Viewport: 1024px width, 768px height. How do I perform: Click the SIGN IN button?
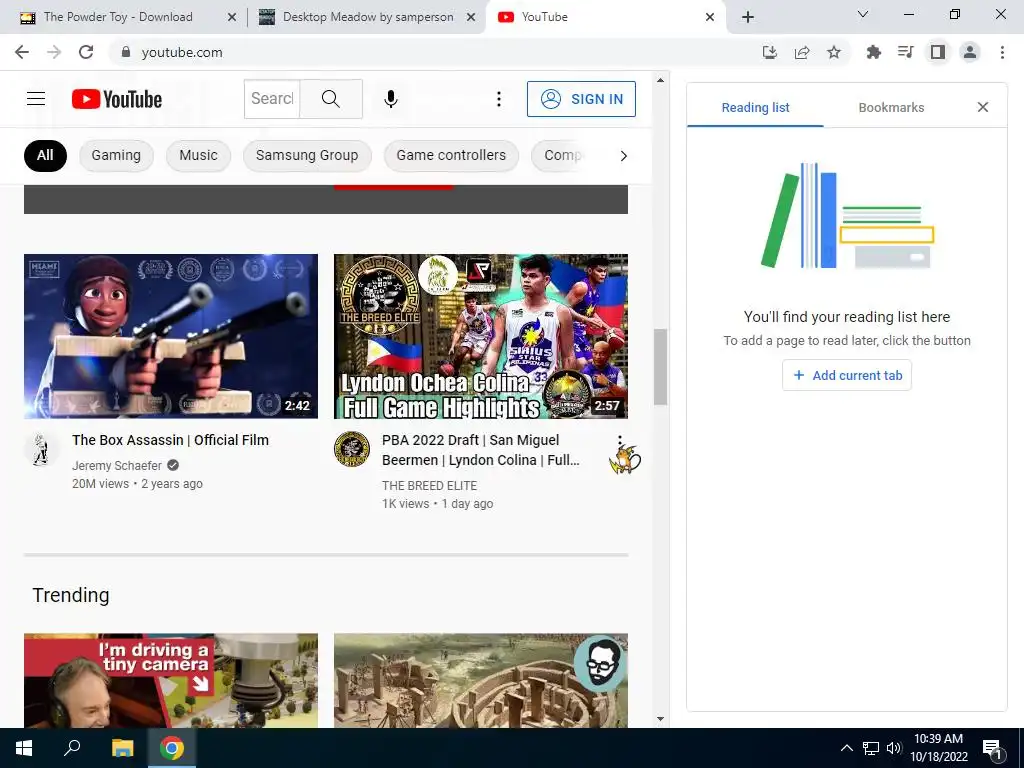pyautogui.click(x=581, y=99)
